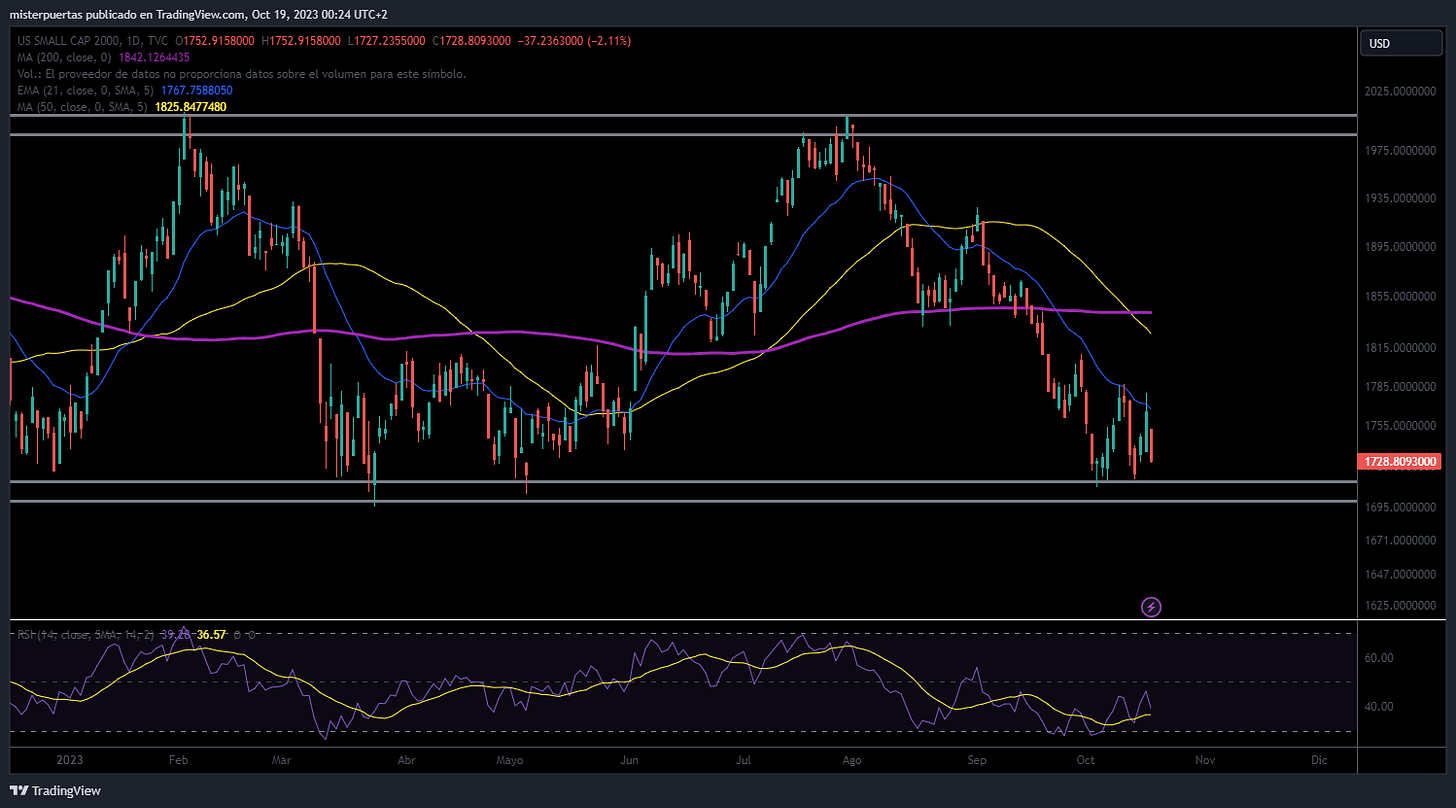Click the 1755.0000000 price axis label
The image size is (1456, 808).
(x=1400, y=426)
